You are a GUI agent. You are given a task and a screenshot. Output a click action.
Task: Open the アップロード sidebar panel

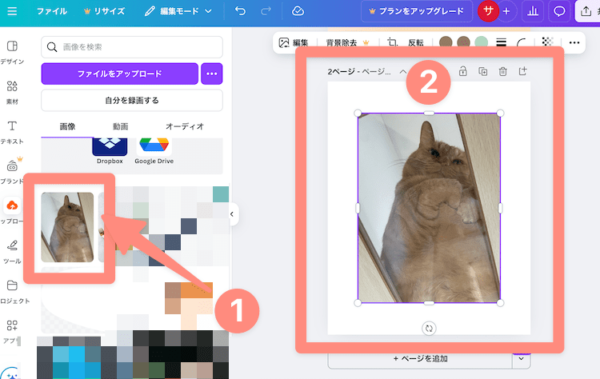12,211
